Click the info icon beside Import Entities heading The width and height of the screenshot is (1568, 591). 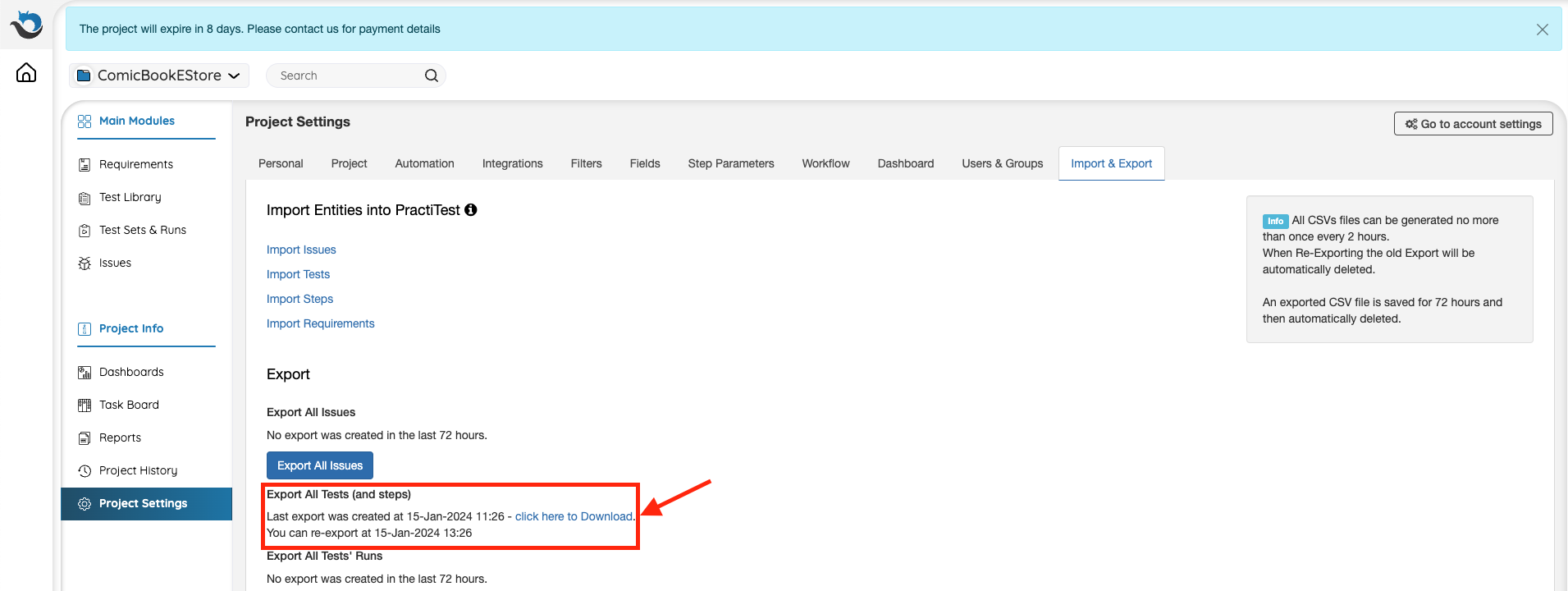pos(471,210)
